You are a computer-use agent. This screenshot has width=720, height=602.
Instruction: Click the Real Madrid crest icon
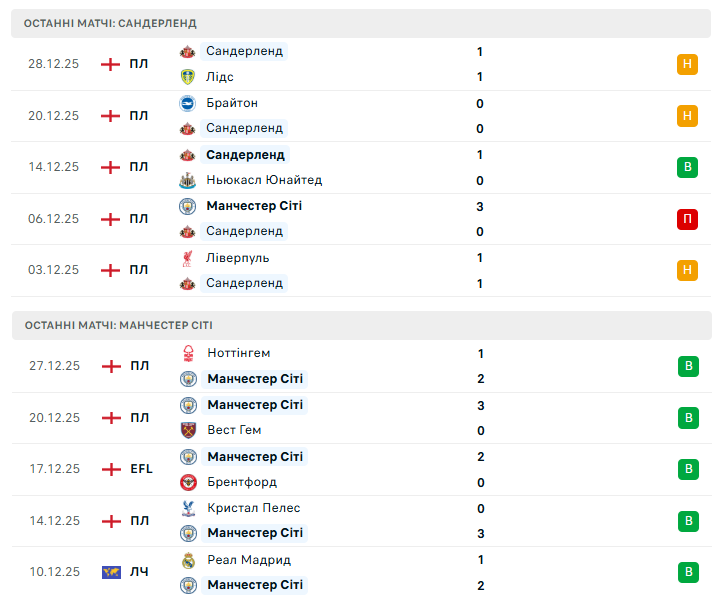point(187,560)
